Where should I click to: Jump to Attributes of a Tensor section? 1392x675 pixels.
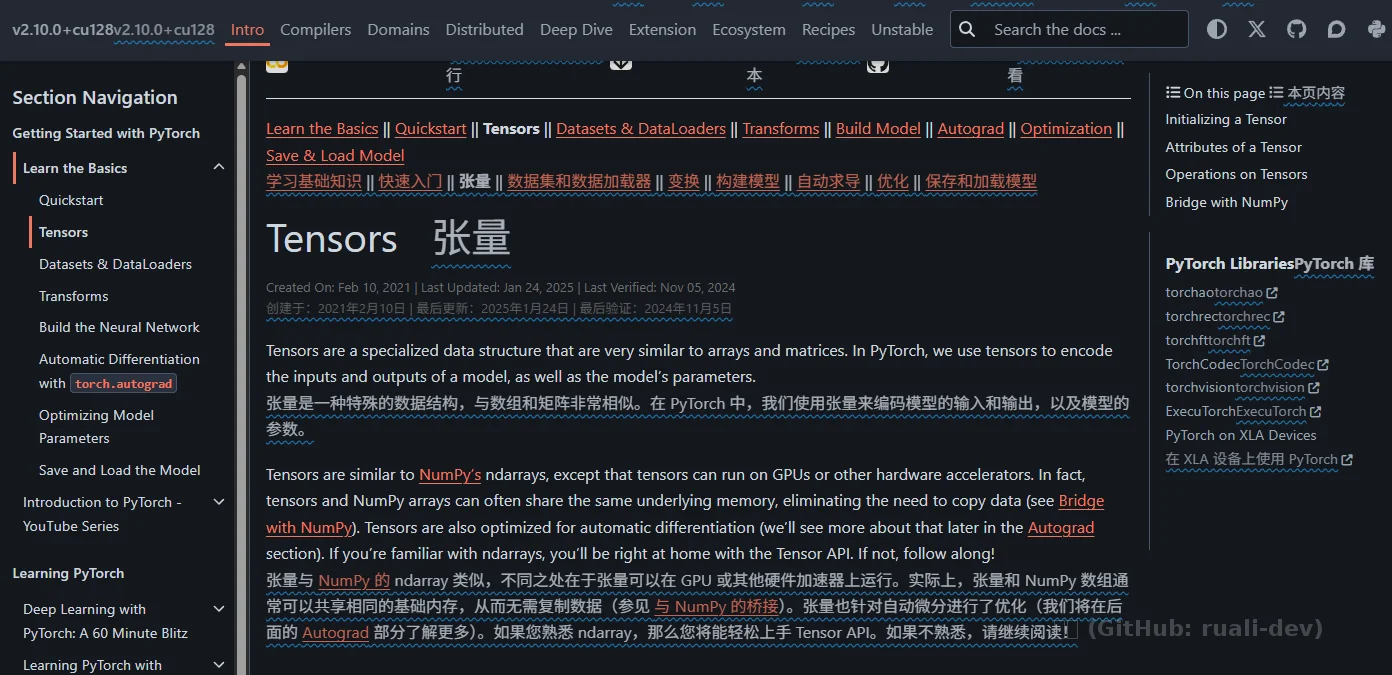coord(1233,147)
